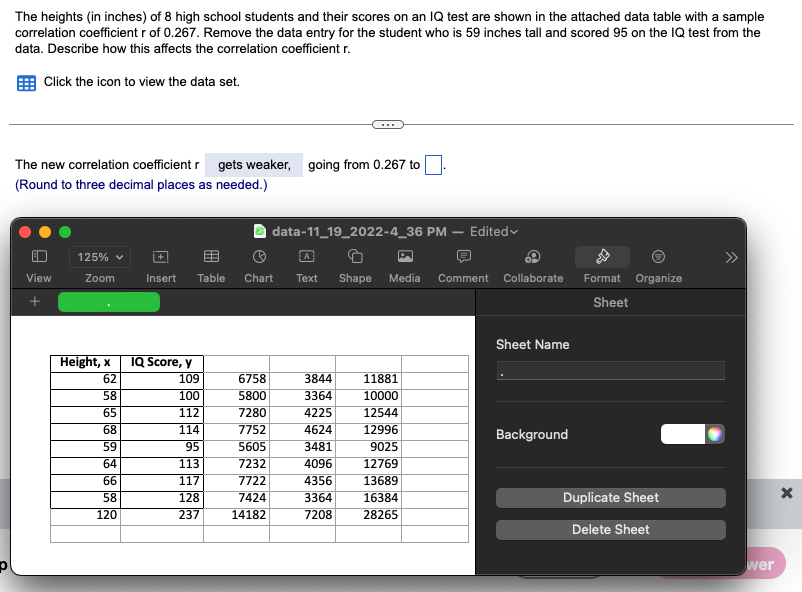Select cell with IQ score 100
802x592 pixels.
pyautogui.click(x=162, y=397)
